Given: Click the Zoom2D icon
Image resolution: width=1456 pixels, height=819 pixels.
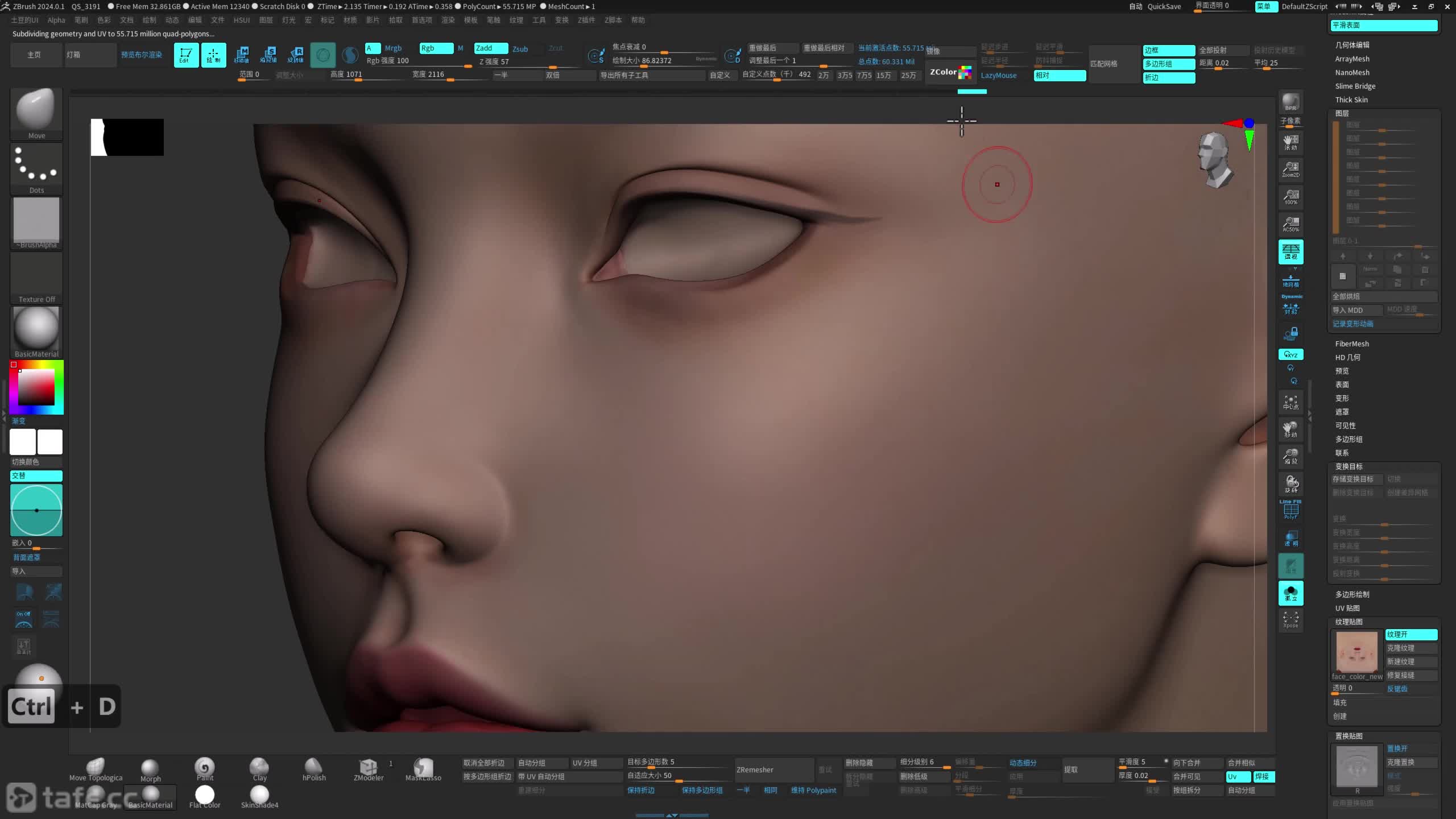Looking at the screenshot, I should (x=1290, y=169).
